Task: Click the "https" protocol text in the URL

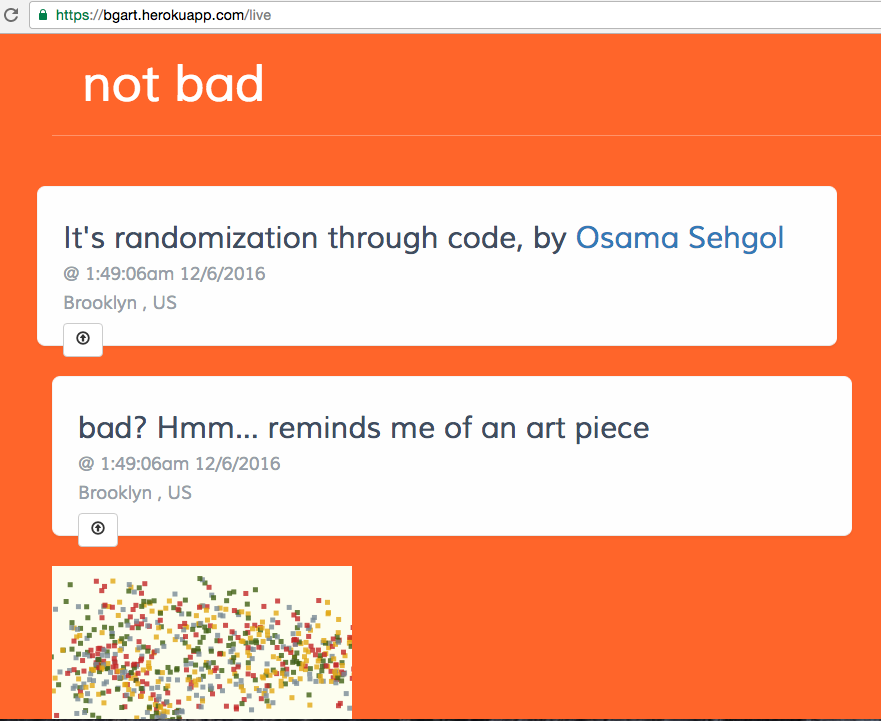Action: pos(72,16)
